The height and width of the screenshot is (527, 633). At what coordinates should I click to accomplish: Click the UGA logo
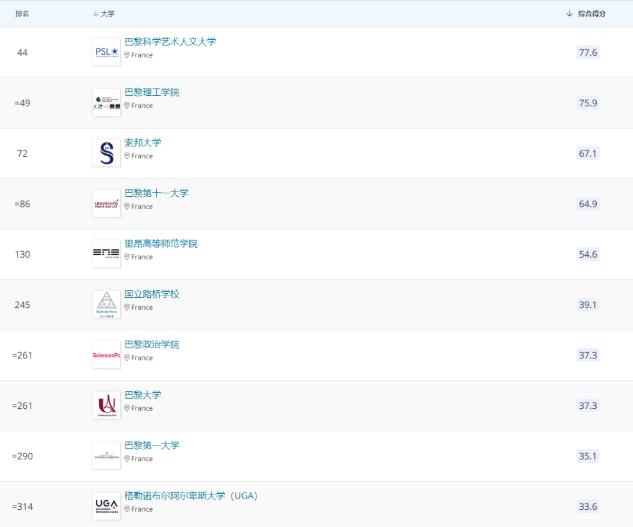pos(106,506)
